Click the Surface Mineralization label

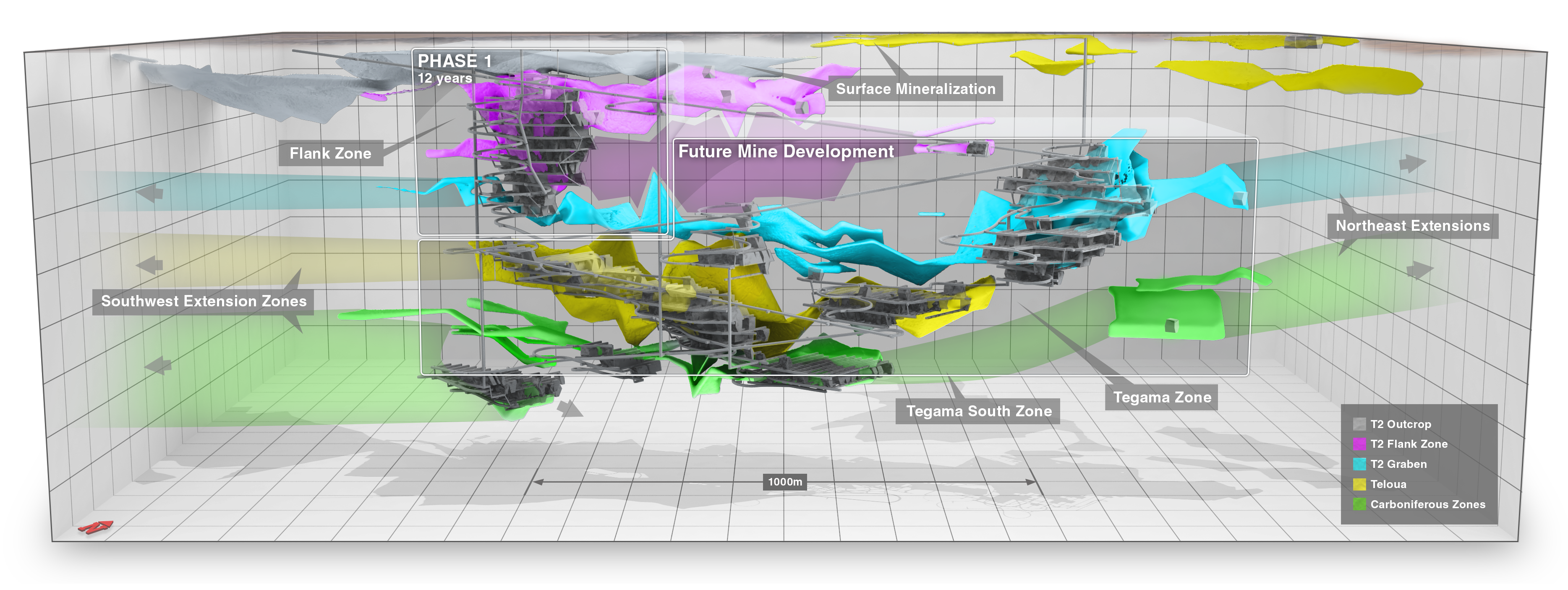[x=915, y=89]
